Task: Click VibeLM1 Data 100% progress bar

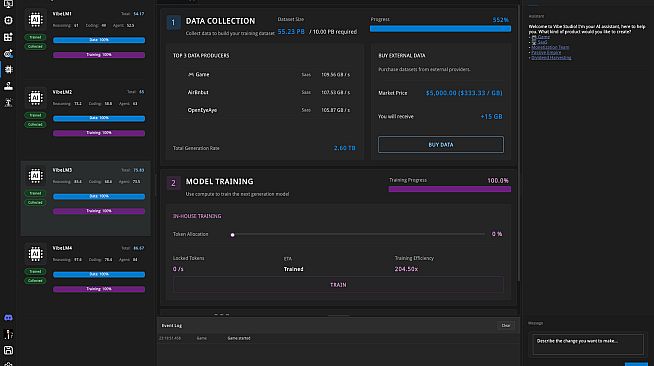Action: (99, 40)
